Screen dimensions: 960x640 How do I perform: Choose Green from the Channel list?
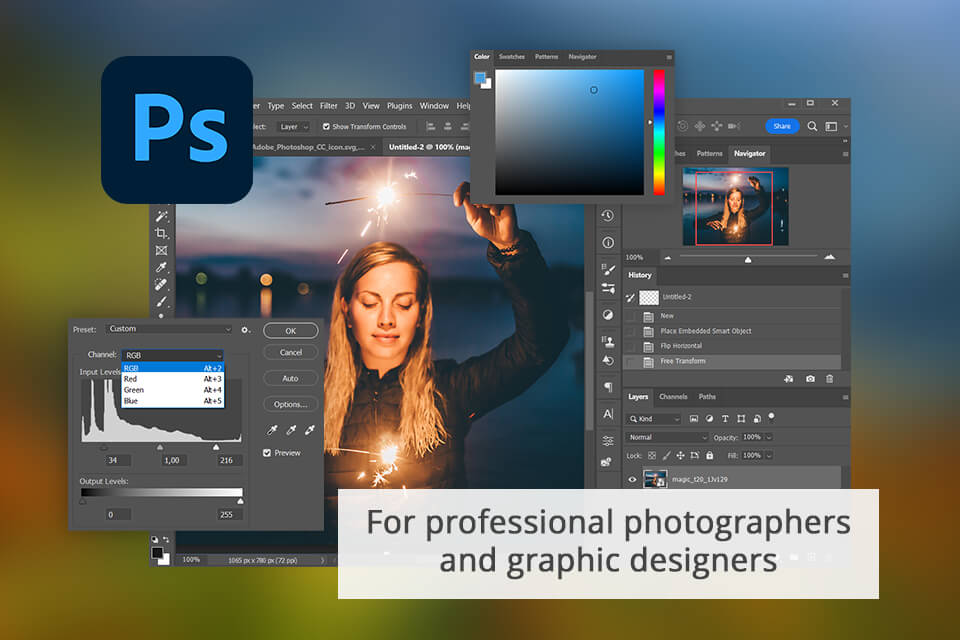pyautogui.click(x=133, y=390)
